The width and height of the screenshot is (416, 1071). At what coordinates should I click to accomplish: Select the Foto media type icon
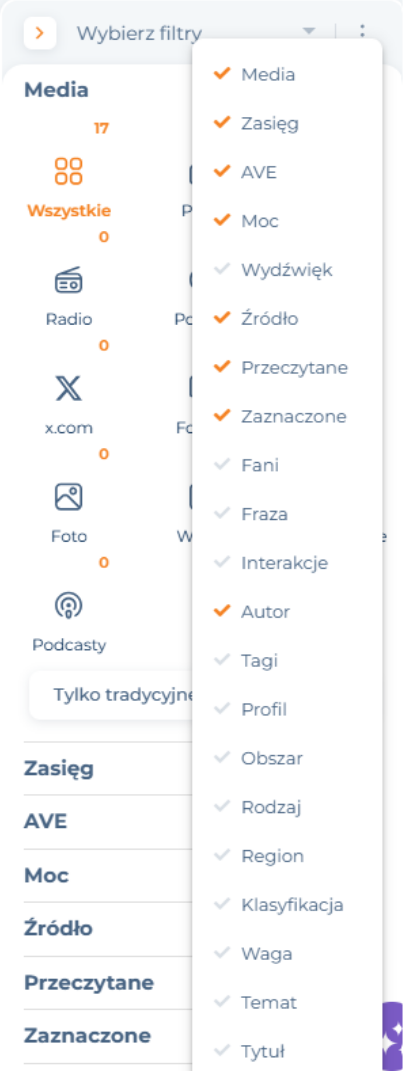pyautogui.click(x=68, y=497)
